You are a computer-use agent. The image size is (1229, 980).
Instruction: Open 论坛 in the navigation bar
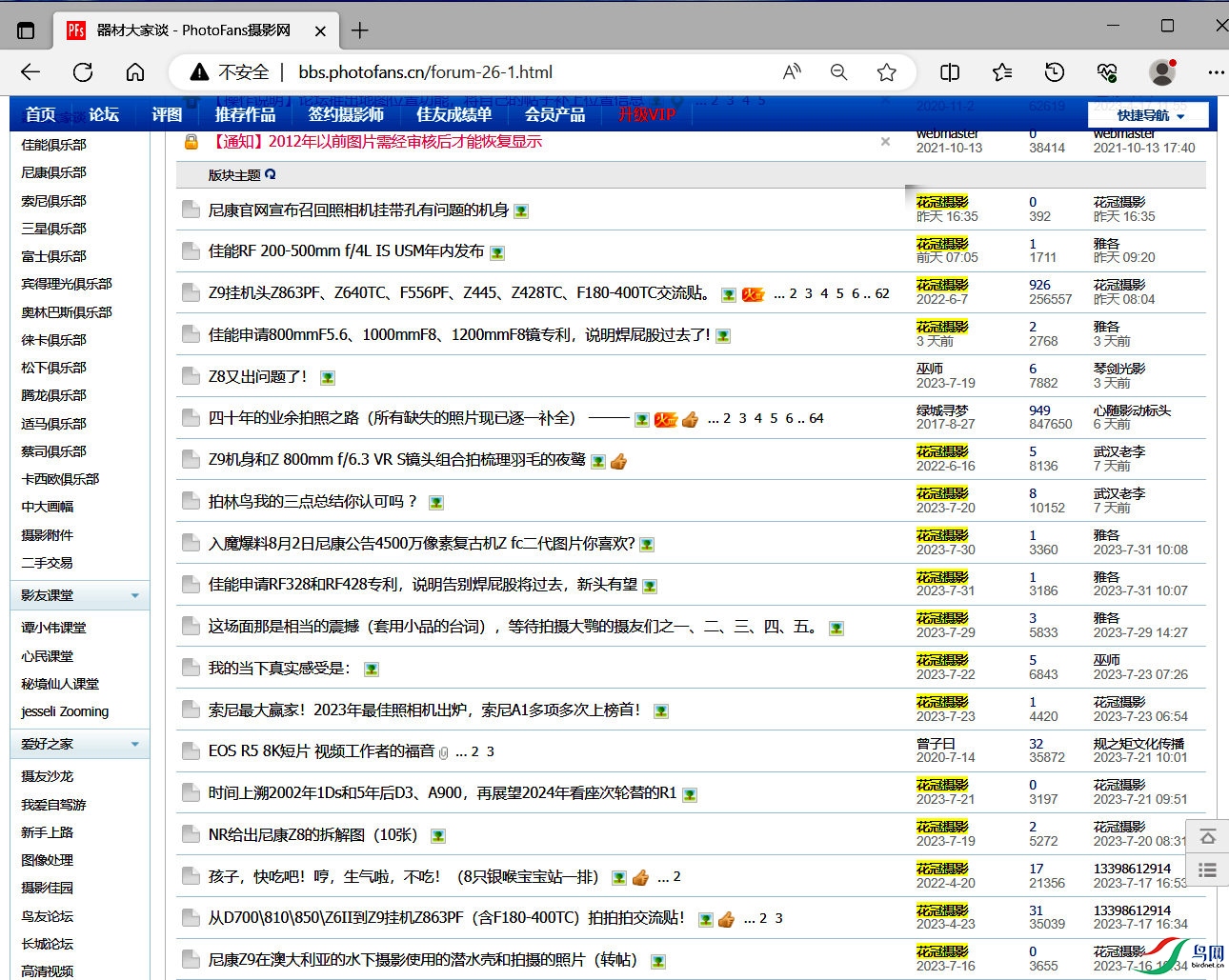(104, 114)
